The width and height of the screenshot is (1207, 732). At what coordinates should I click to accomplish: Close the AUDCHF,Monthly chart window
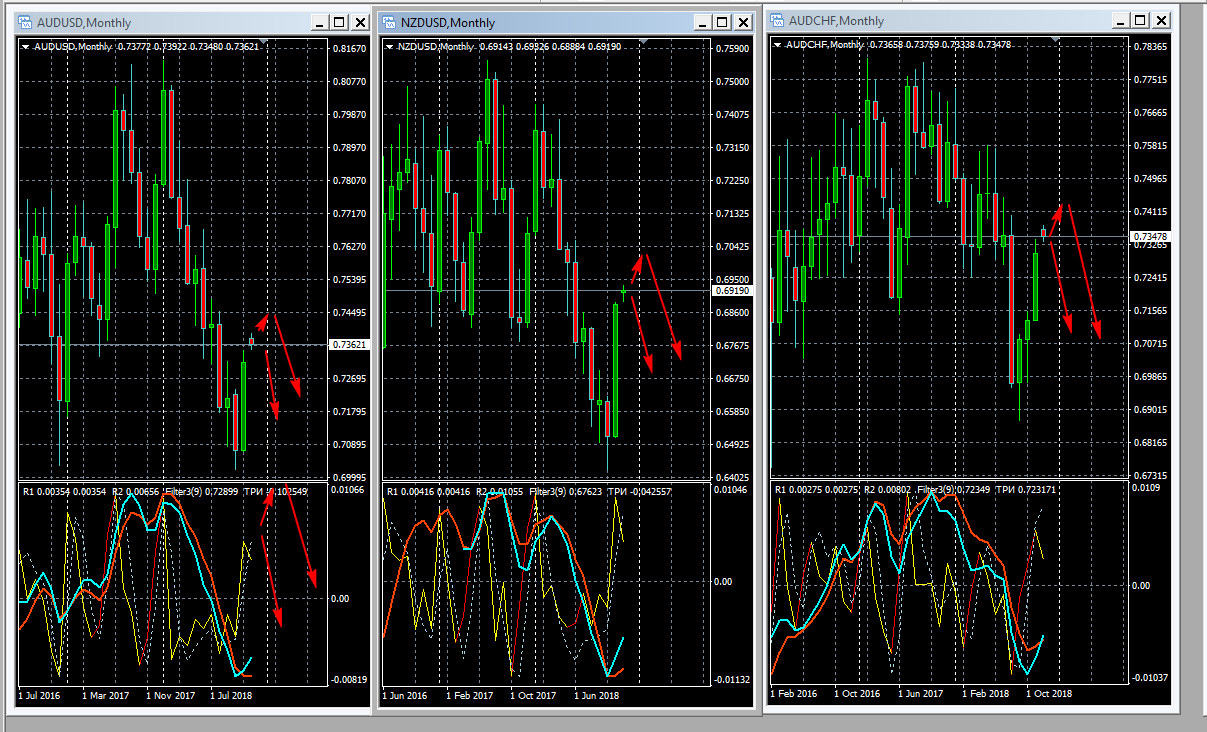click(1159, 20)
